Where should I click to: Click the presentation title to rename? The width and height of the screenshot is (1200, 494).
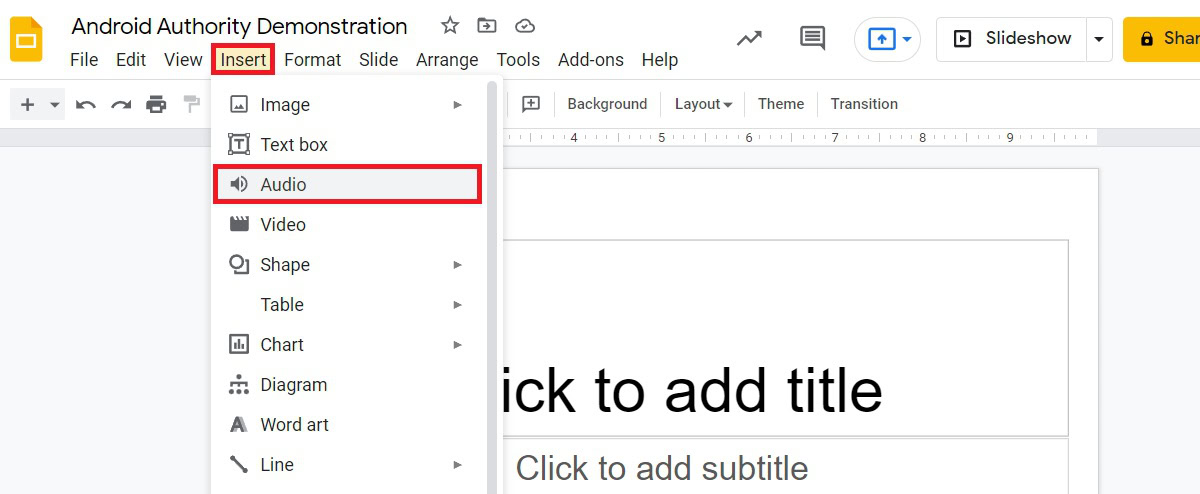[x=239, y=26]
